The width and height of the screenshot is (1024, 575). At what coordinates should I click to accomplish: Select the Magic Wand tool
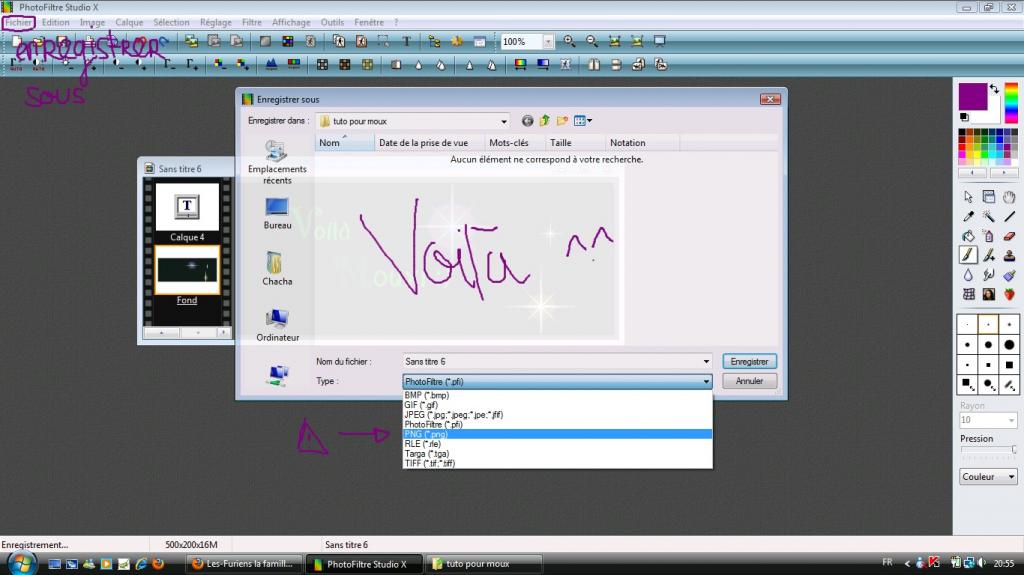click(989, 216)
